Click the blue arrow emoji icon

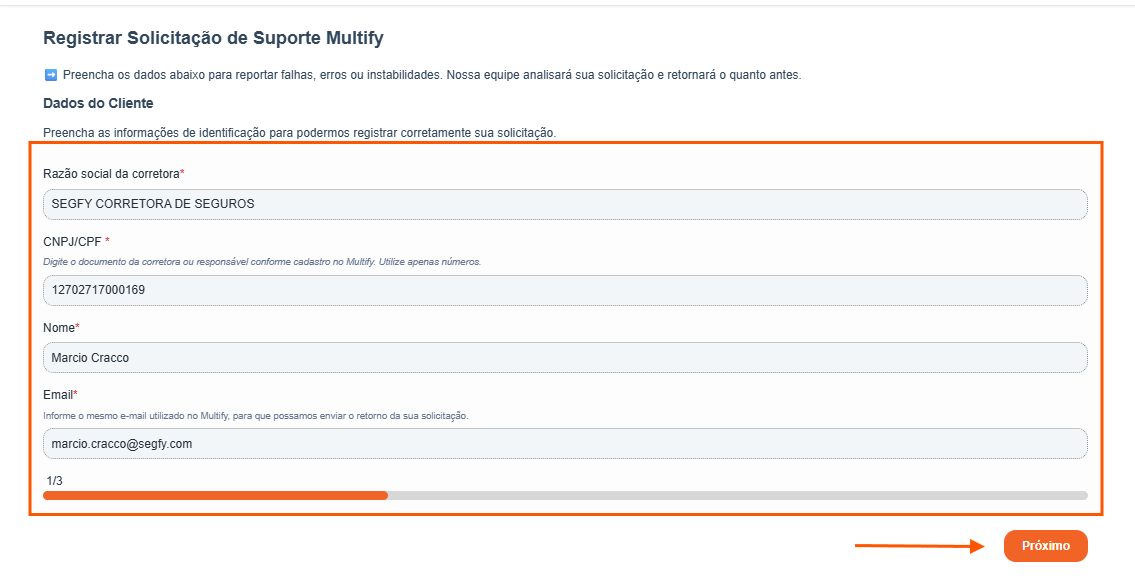coord(51,75)
